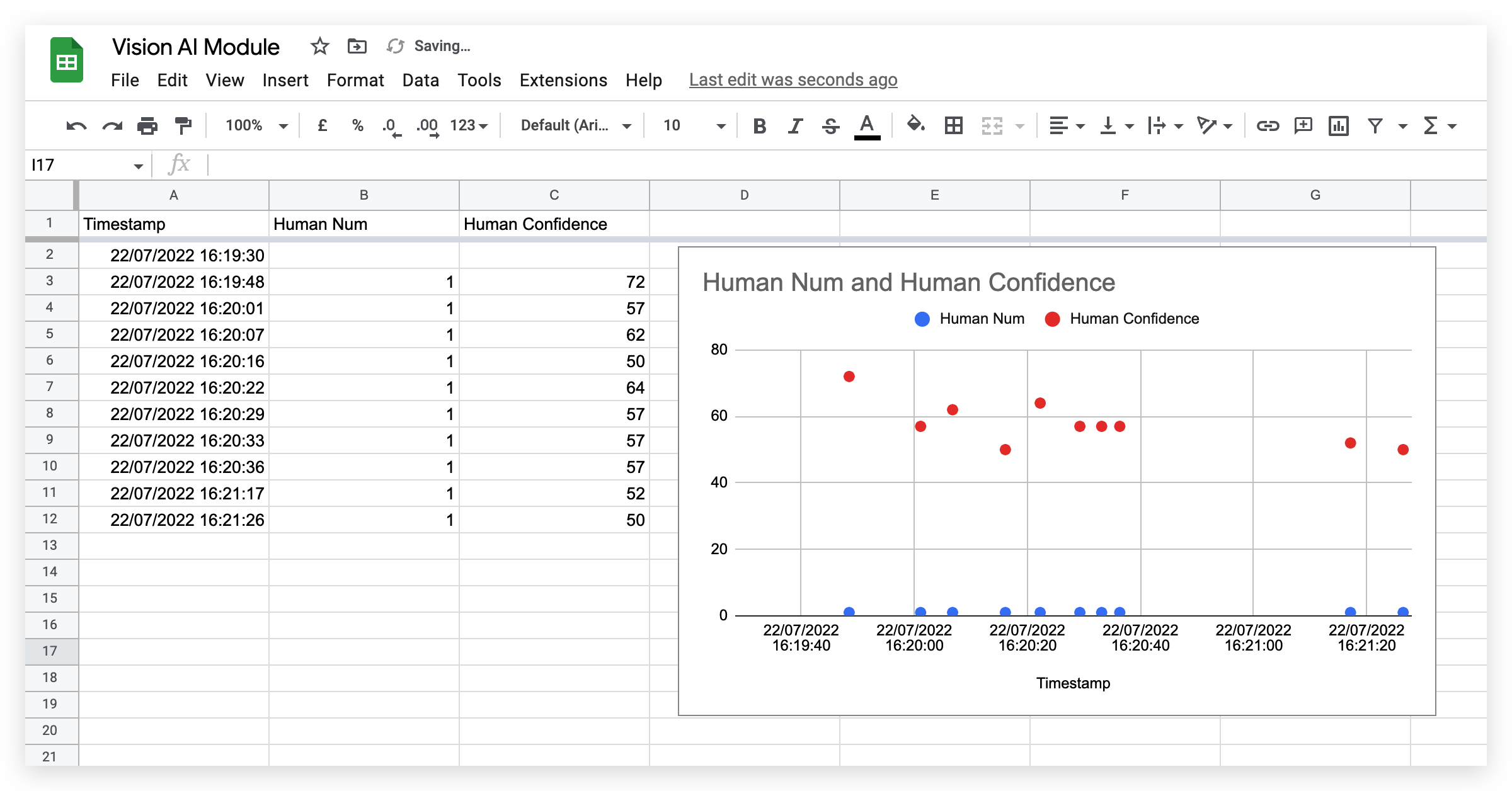
Task: Open the horizontal align dropdown
Action: (x=1066, y=126)
